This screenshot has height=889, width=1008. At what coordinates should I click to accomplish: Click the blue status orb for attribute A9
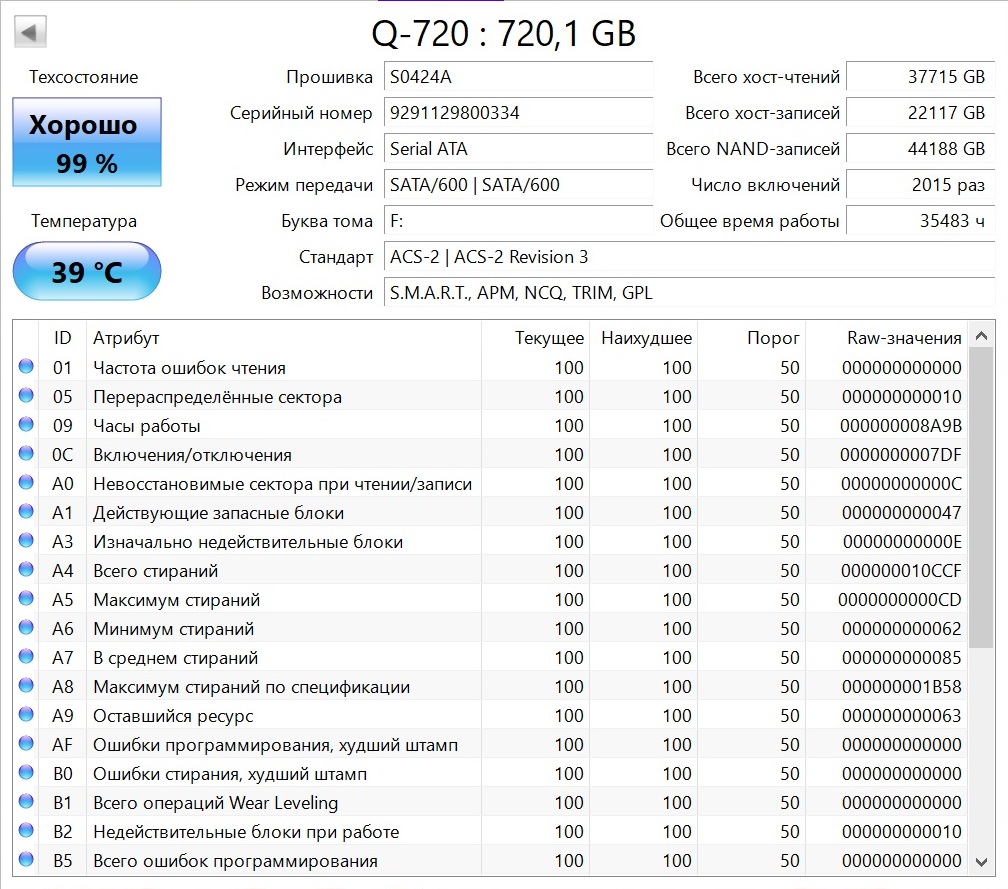pos(26,714)
